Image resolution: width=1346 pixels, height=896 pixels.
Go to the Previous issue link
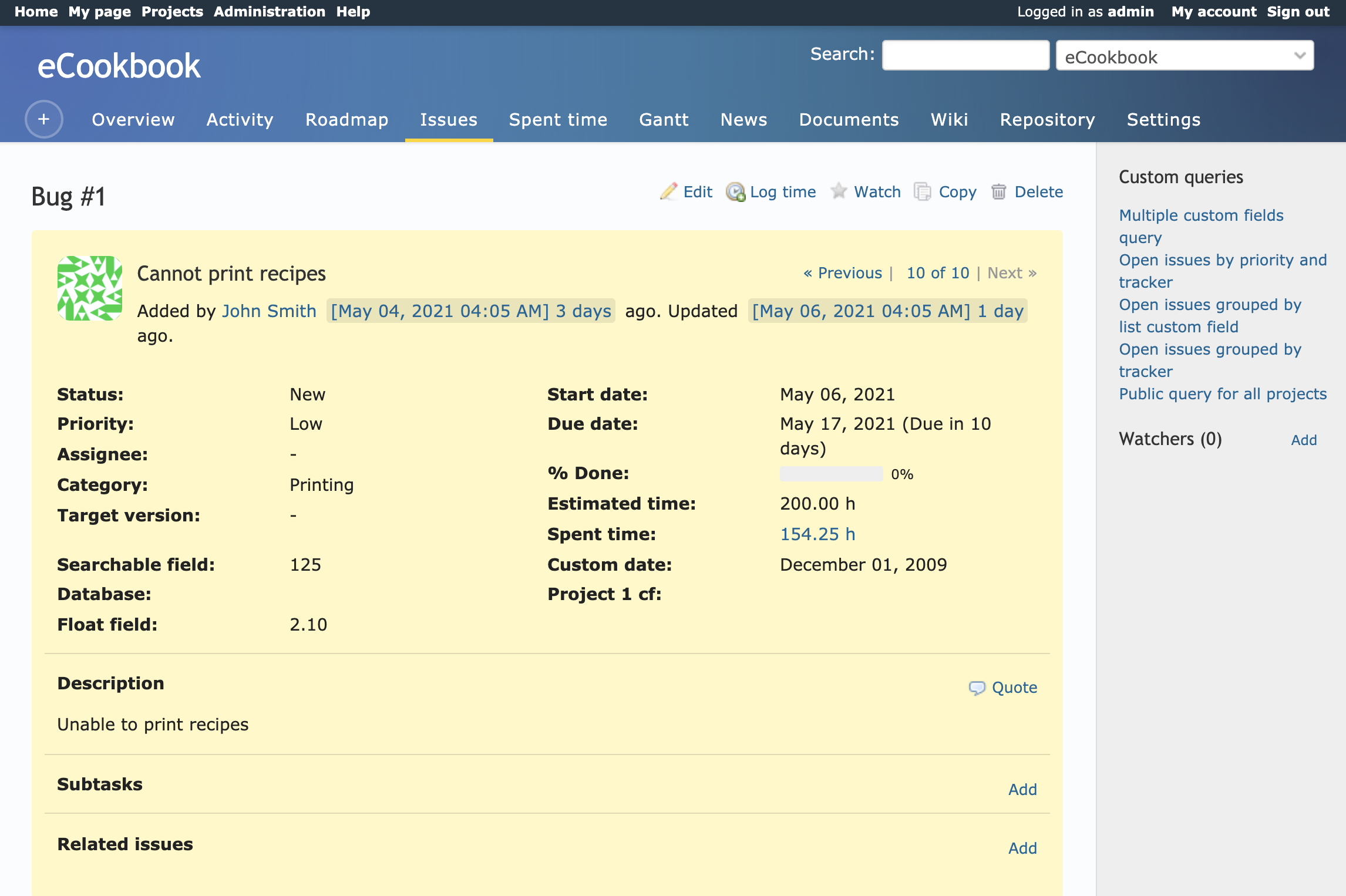click(x=843, y=273)
